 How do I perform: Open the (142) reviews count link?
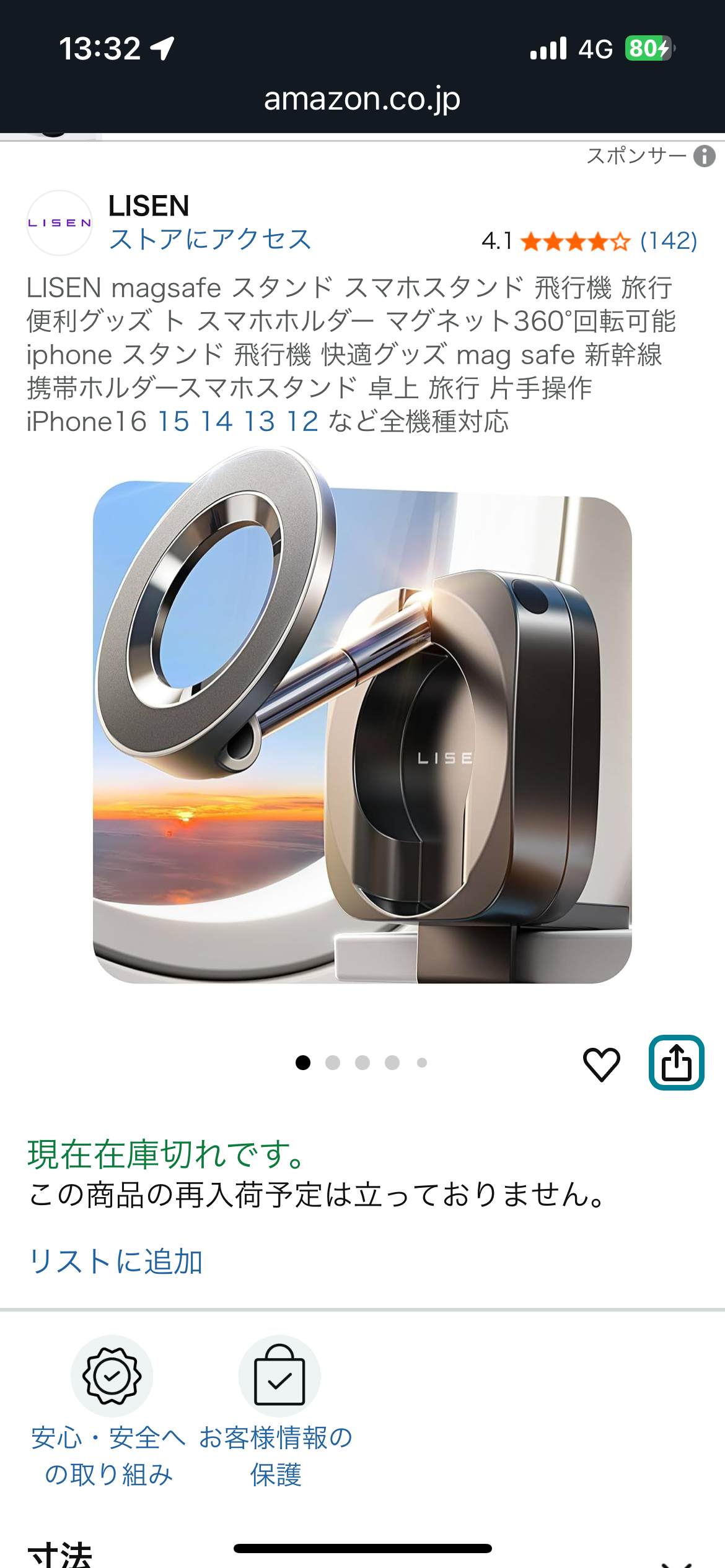tap(669, 241)
